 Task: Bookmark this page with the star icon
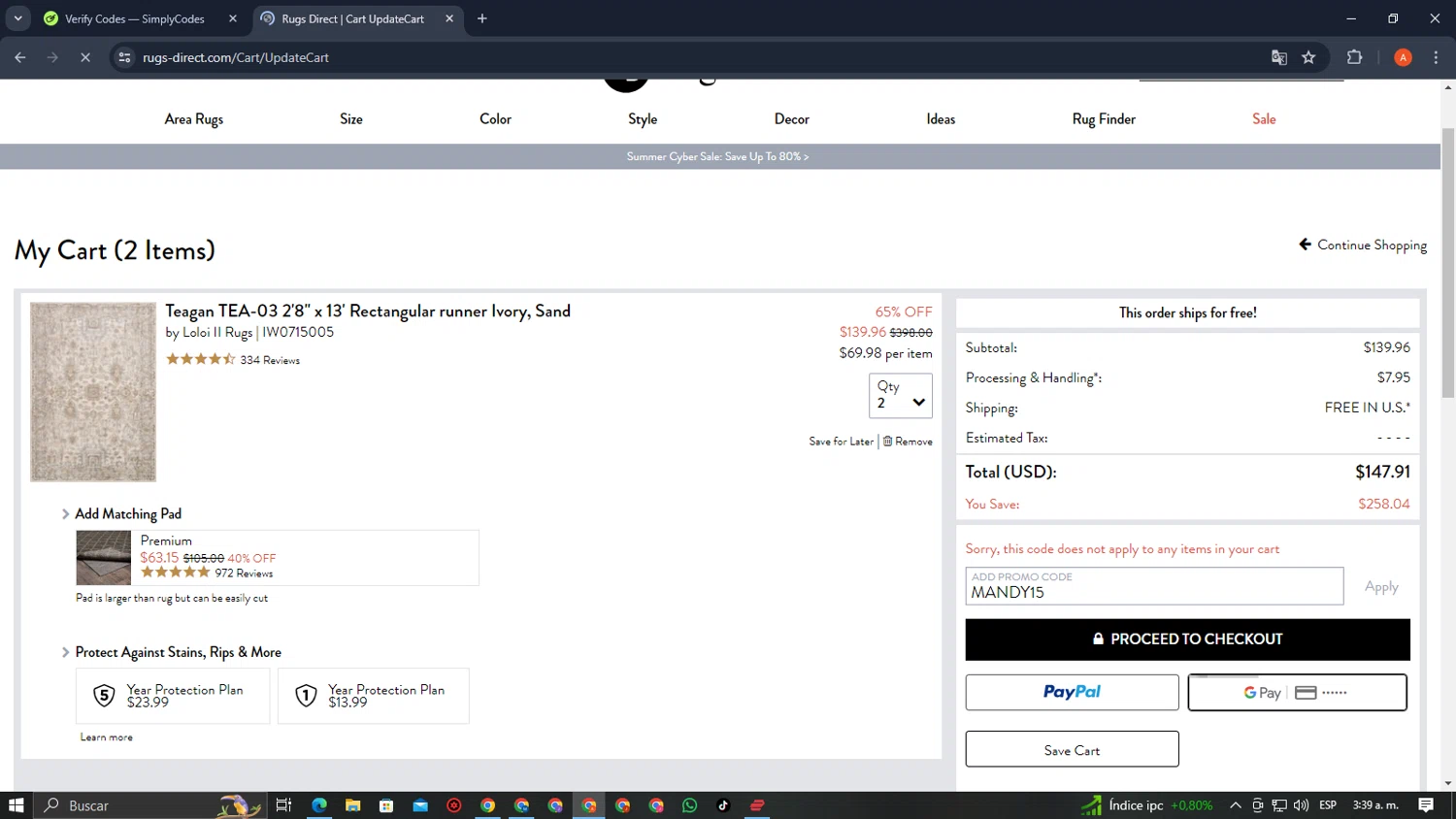pos(1308,57)
